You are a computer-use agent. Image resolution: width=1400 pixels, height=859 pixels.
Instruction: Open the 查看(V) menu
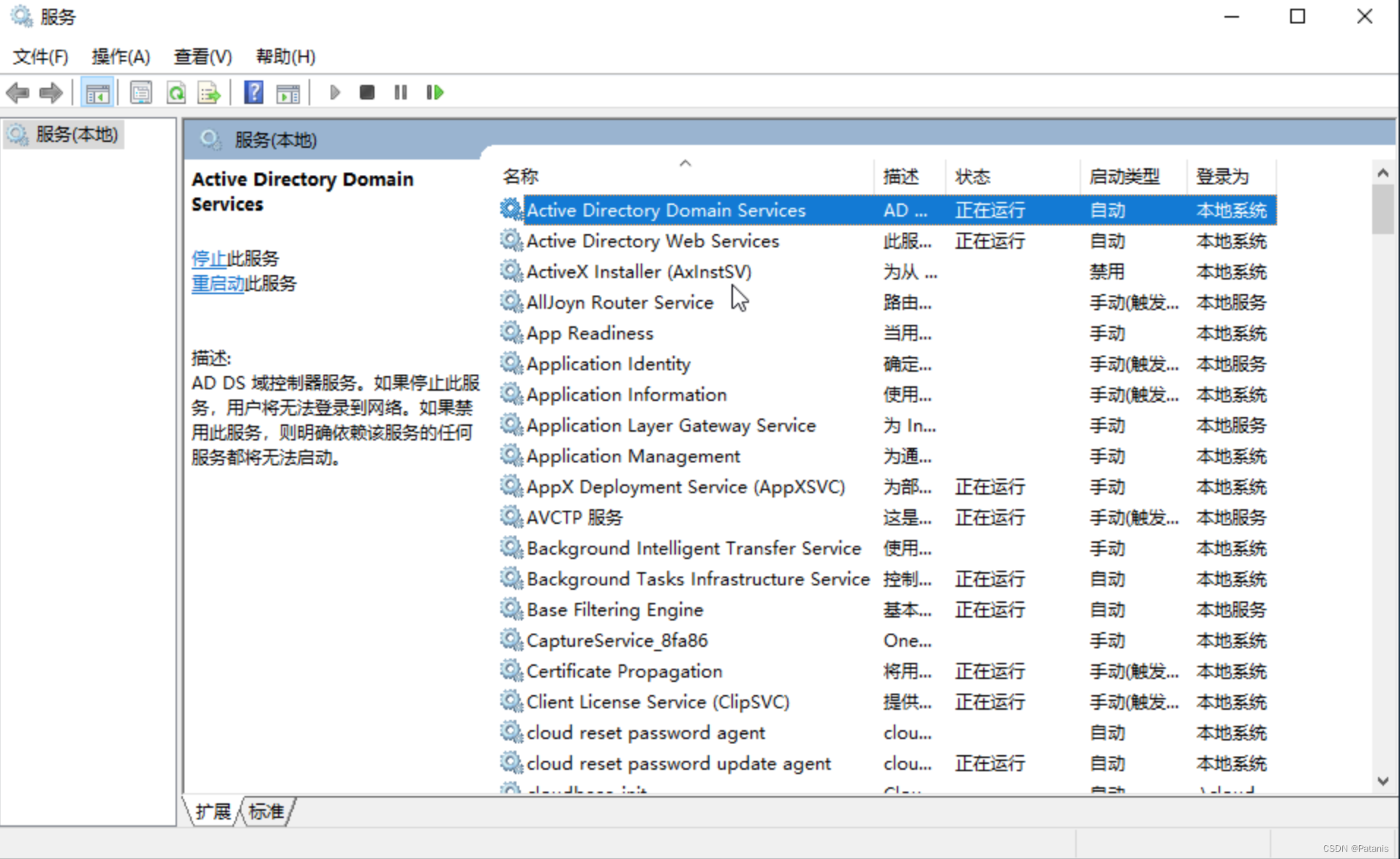click(203, 56)
